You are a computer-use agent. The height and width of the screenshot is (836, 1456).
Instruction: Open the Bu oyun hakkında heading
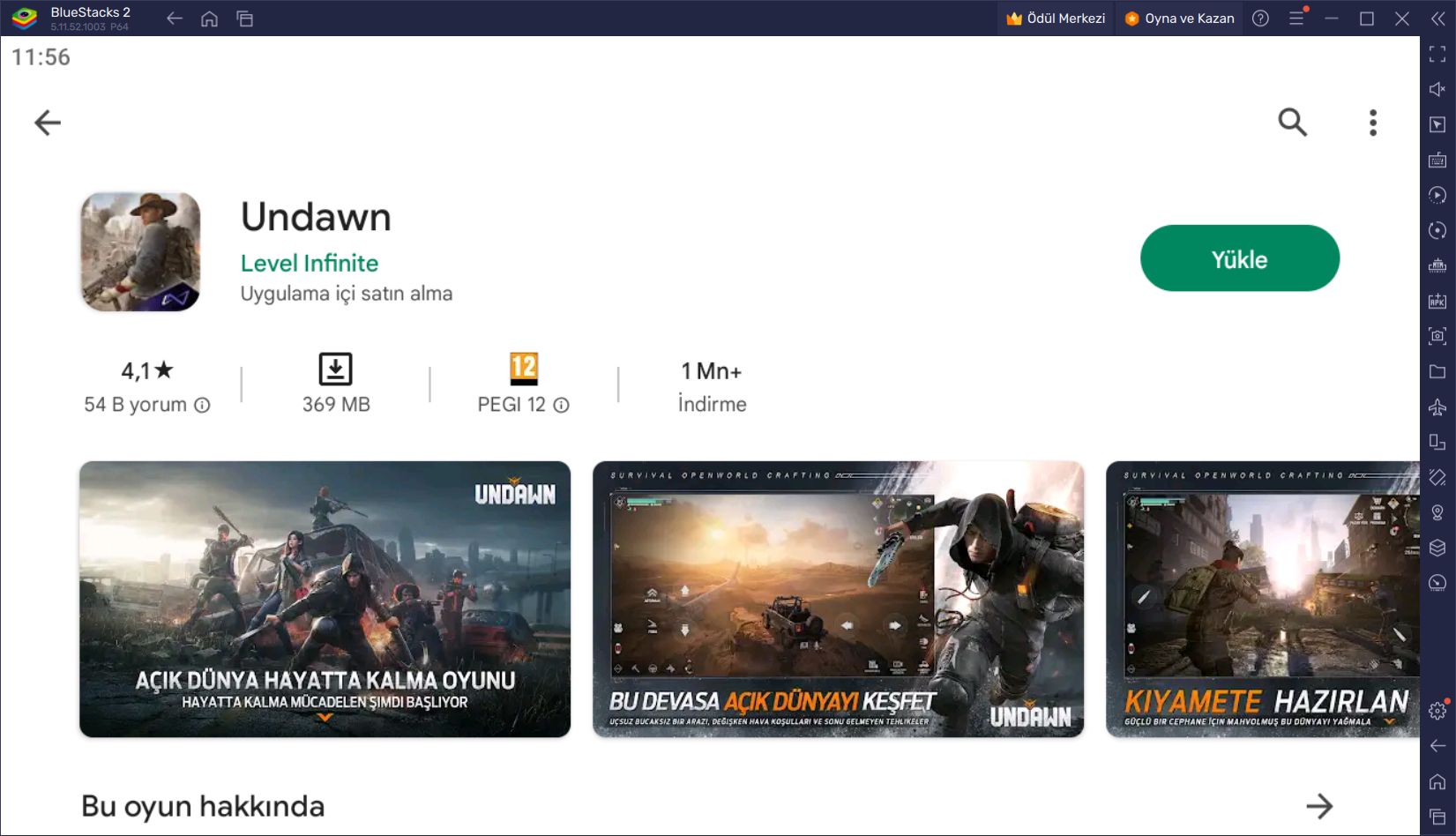[x=203, y=806]
